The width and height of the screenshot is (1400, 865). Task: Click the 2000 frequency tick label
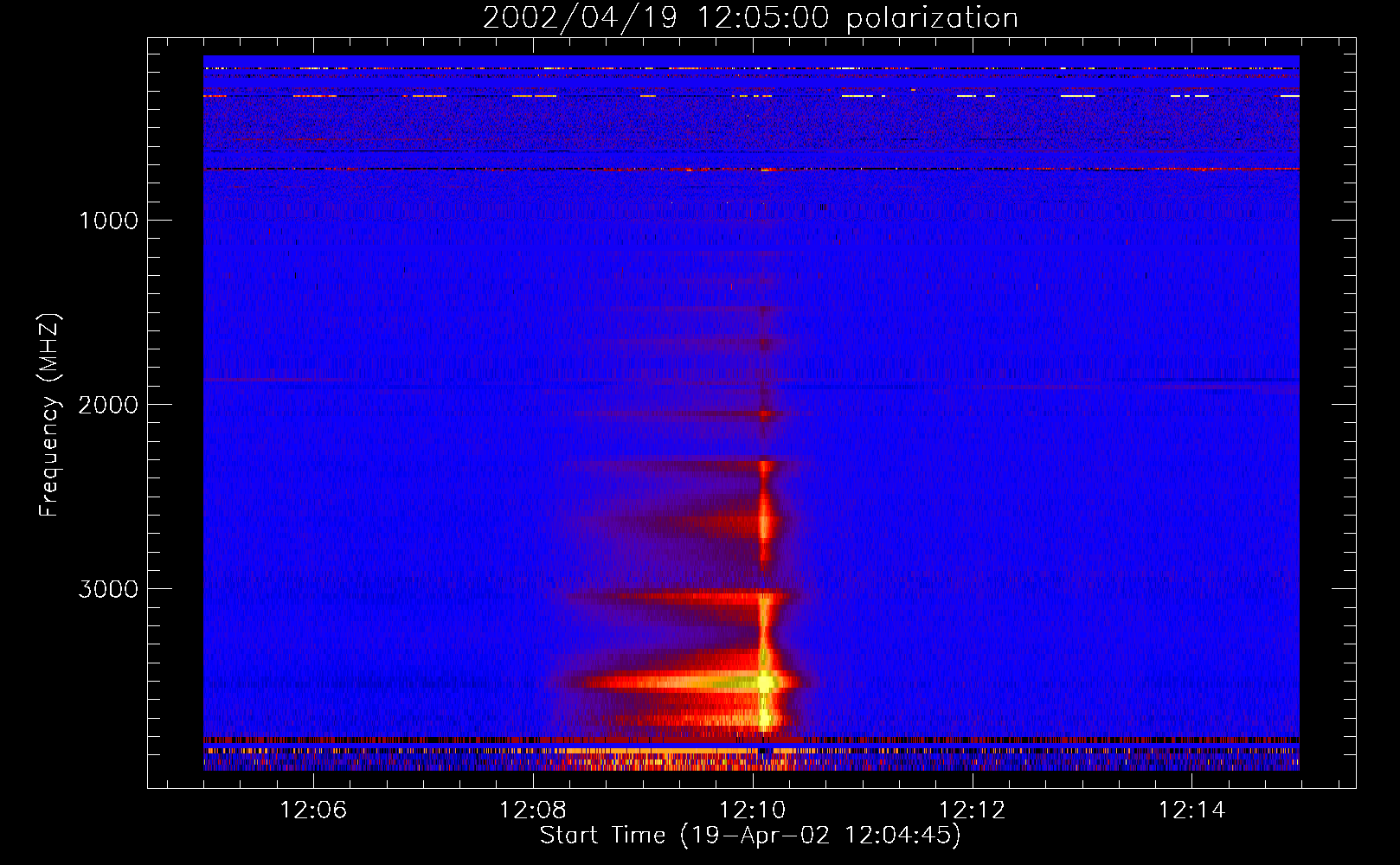[108, 405]
